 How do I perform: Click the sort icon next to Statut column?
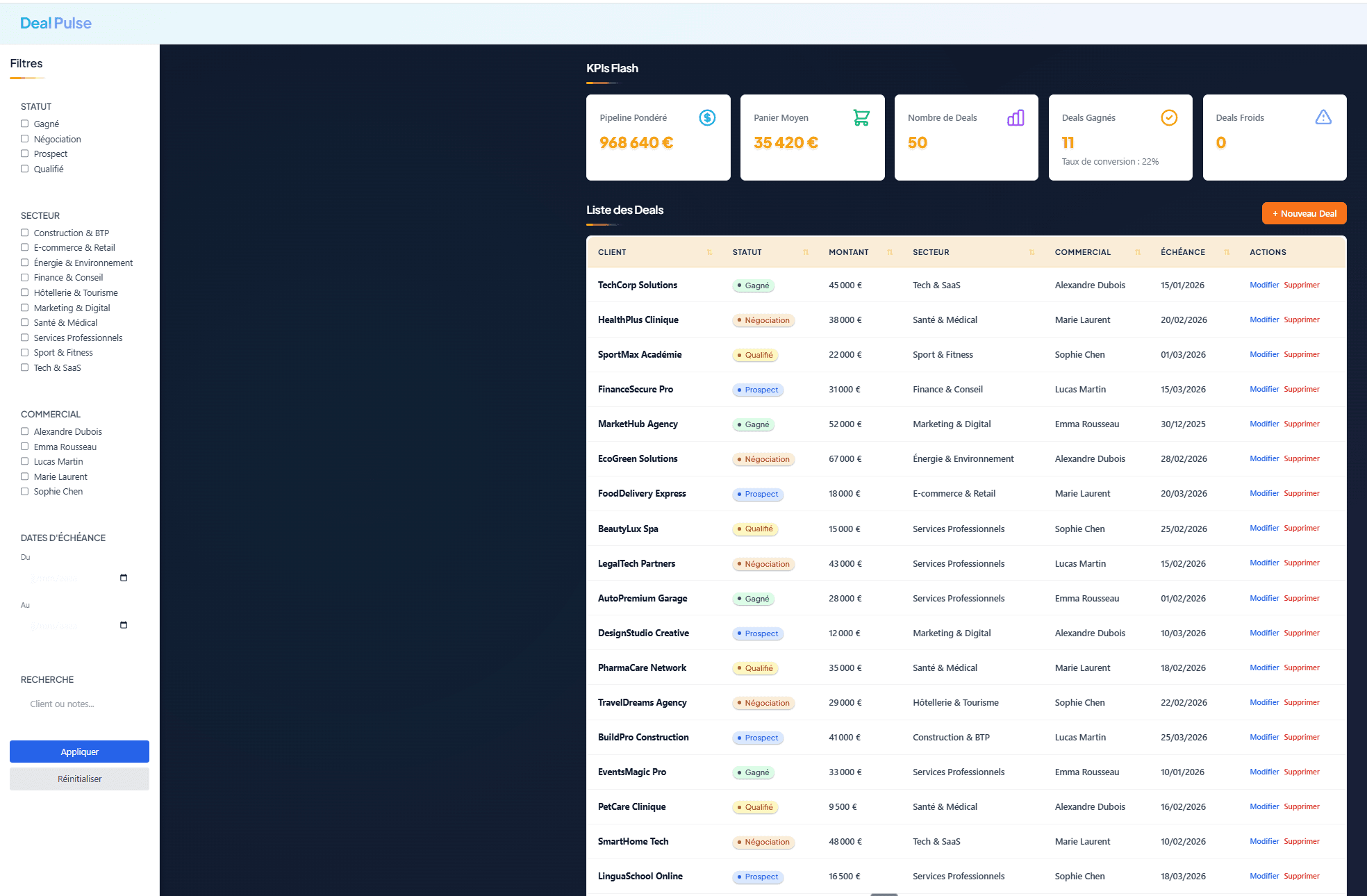click(806, 252)
